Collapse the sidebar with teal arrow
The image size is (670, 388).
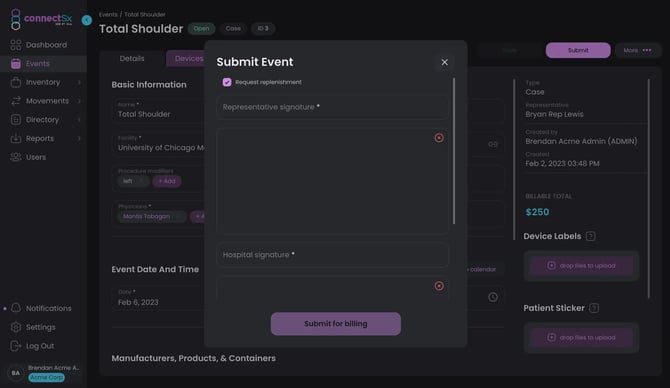click(87, 20)
